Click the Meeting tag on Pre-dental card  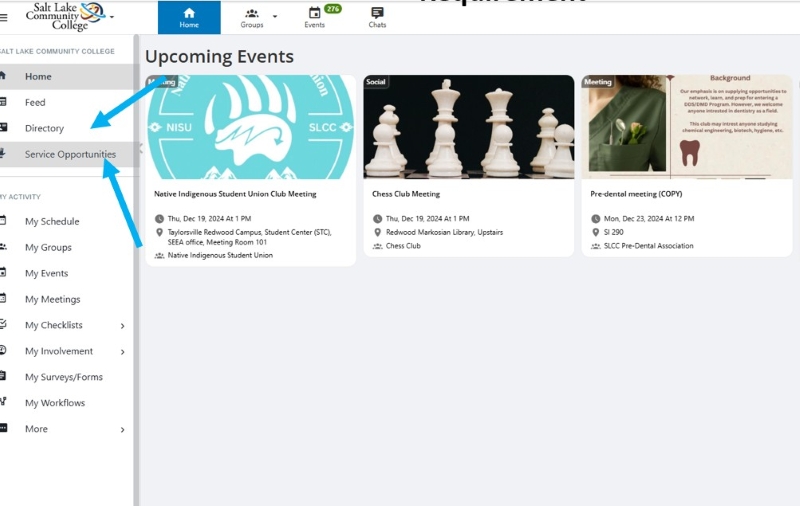pyautogui.click(x=597, y=82)
